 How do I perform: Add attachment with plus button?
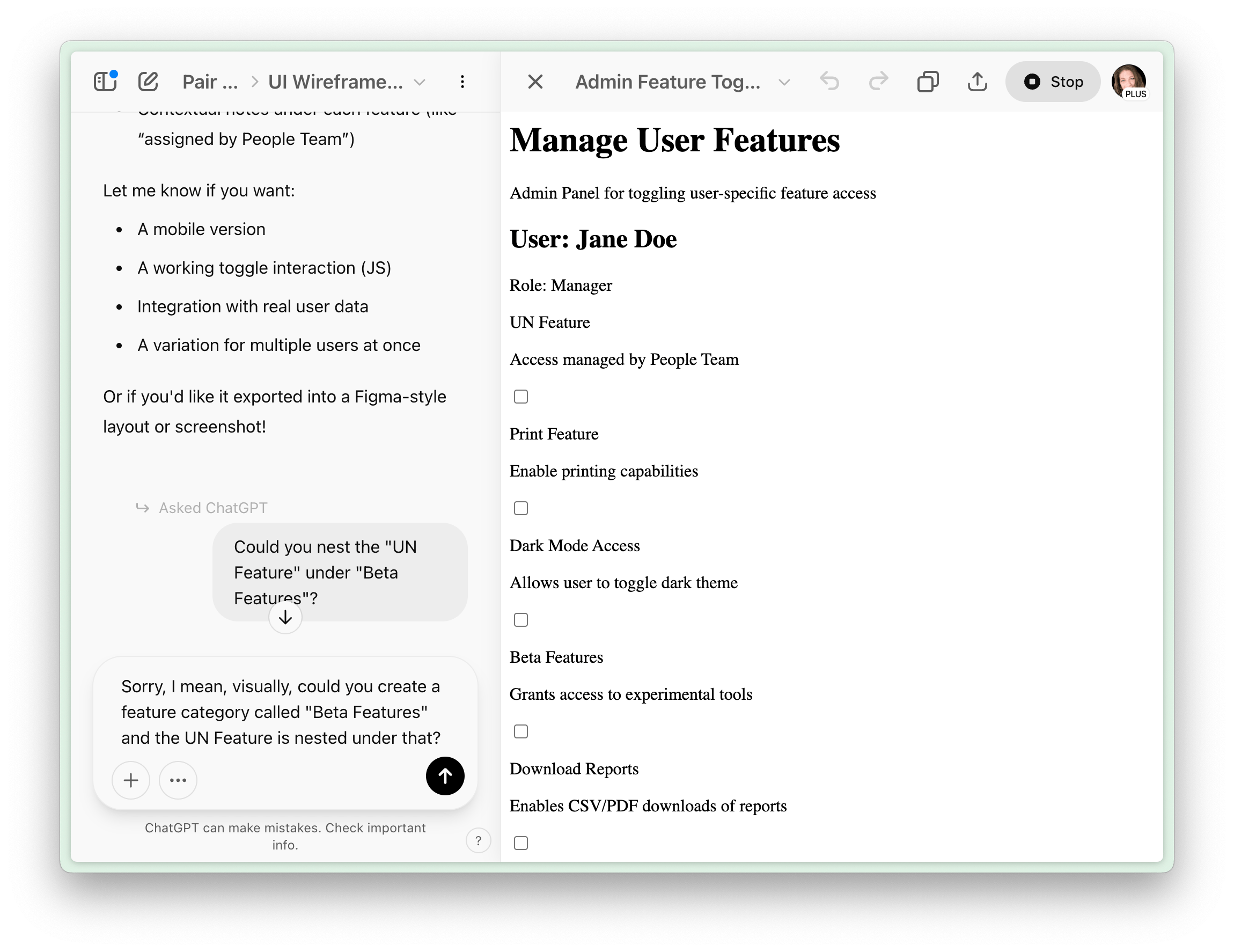[131, 780]
